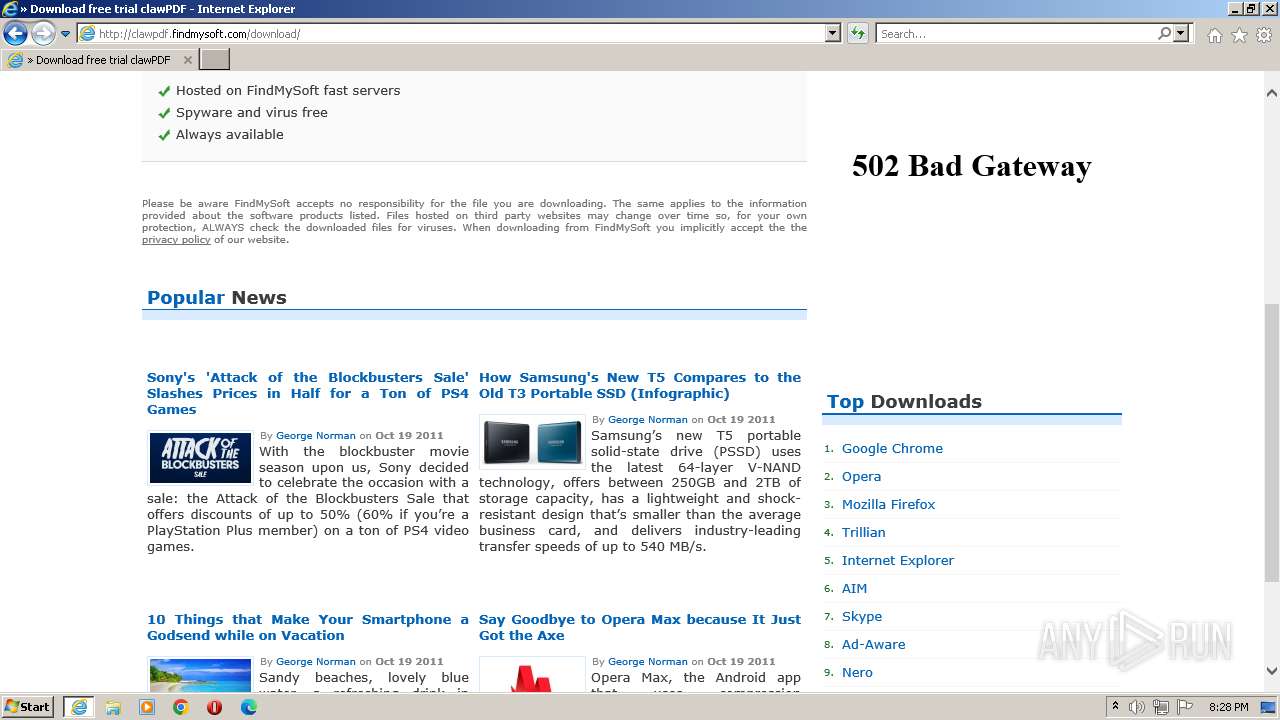Image resolution: width=1280 pixels, height=720 pixels.
Task: Open Skype in Top Downloads
Action: [x=862, y=617]
